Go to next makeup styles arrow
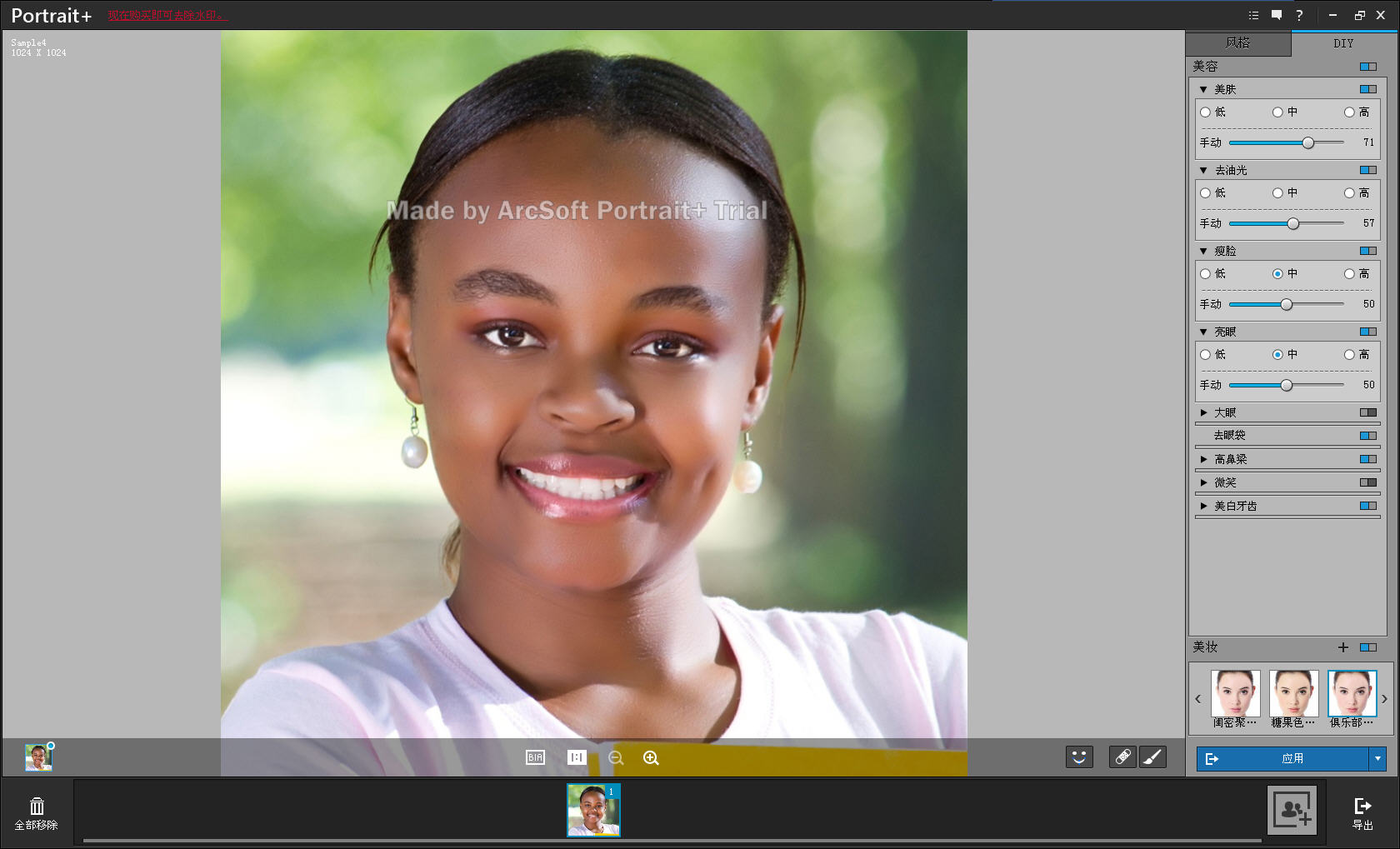This screenshot has width=1400, height=849. 1384,699
